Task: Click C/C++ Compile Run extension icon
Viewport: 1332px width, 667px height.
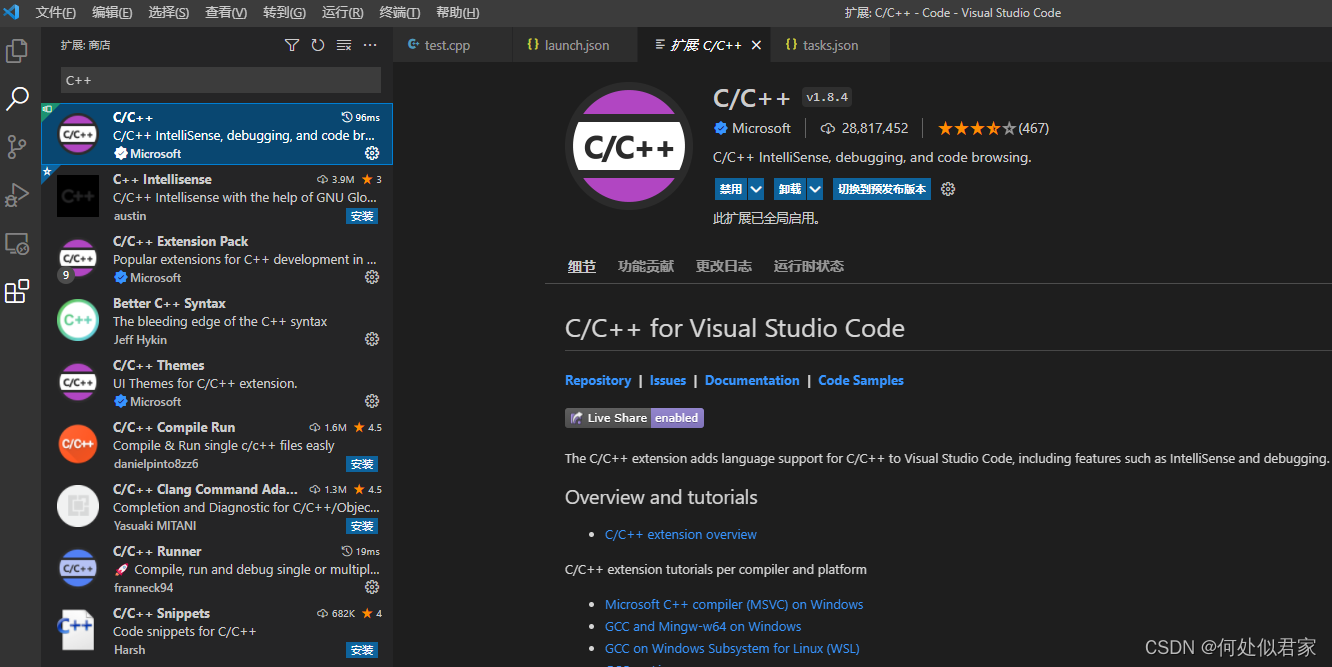Action: point(78,444)
